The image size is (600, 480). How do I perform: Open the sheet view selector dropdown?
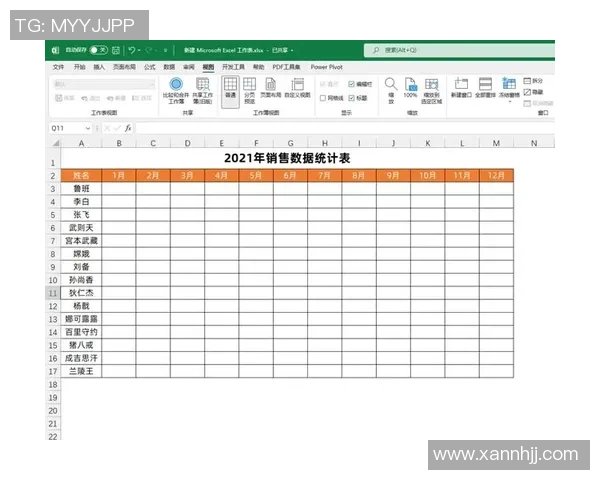click(104, 84)
